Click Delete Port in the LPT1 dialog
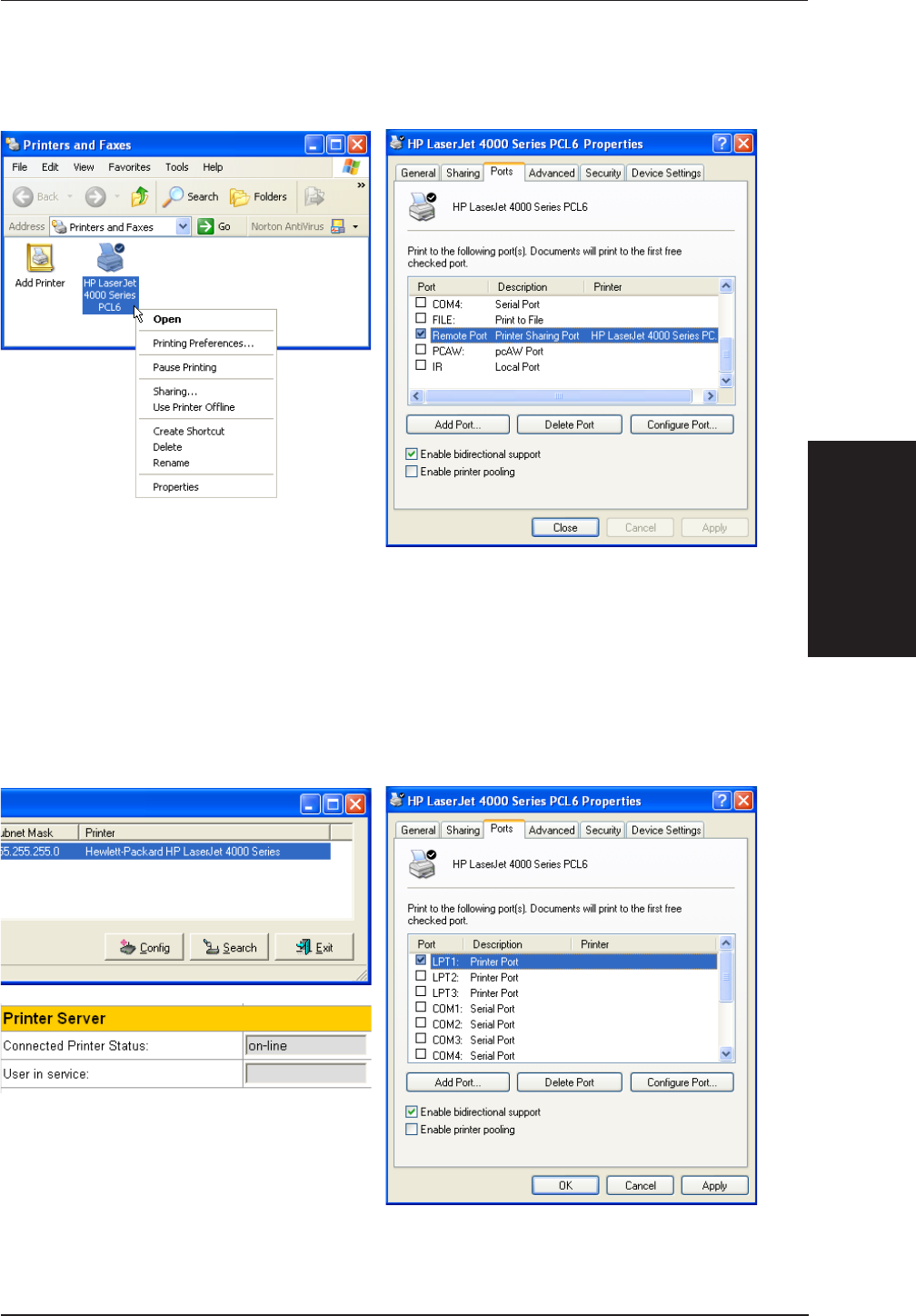 point(570,1082)
